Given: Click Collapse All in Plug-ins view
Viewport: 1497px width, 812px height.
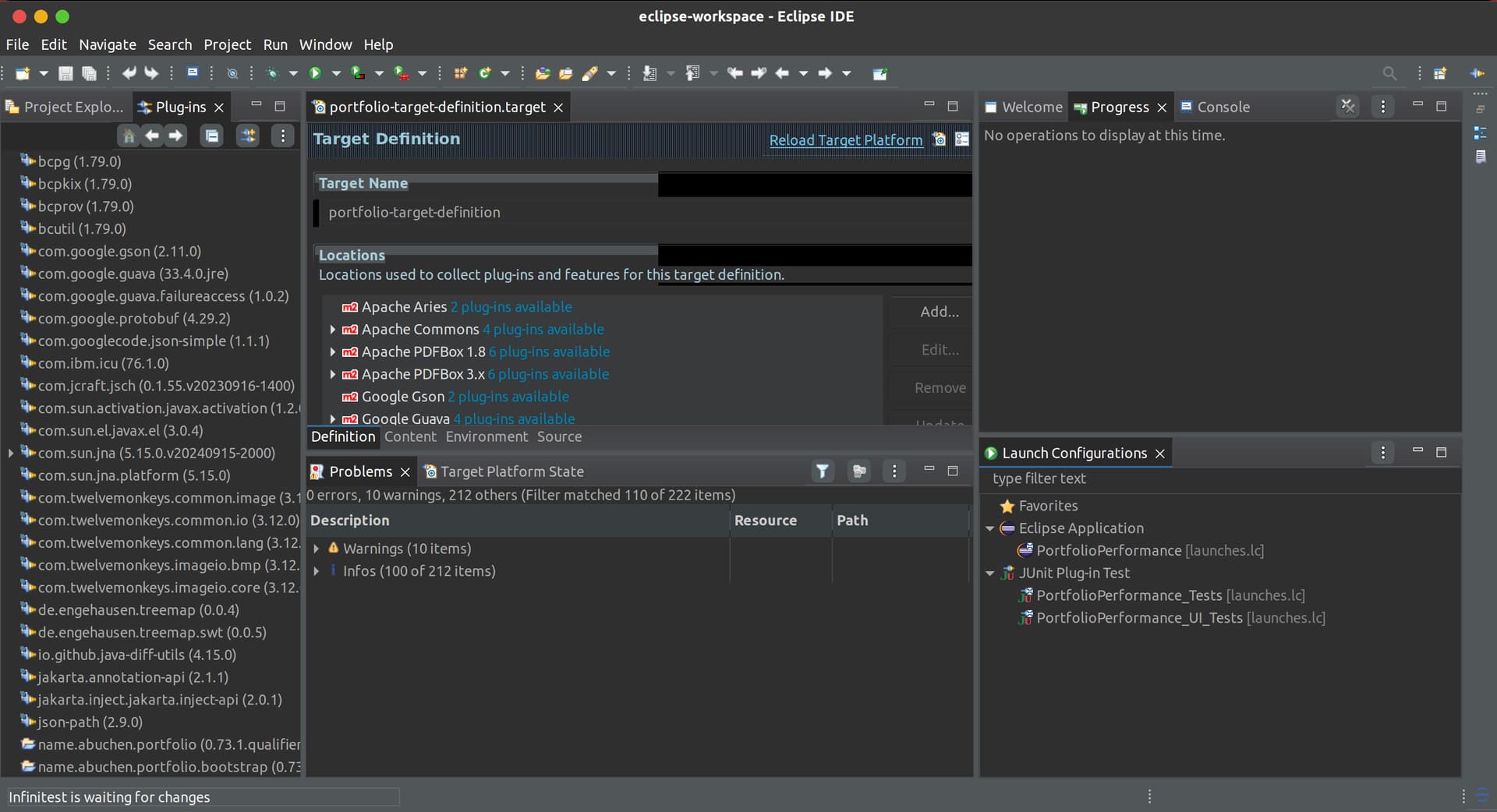Looking at the screenshot, I should coord(211,136).
